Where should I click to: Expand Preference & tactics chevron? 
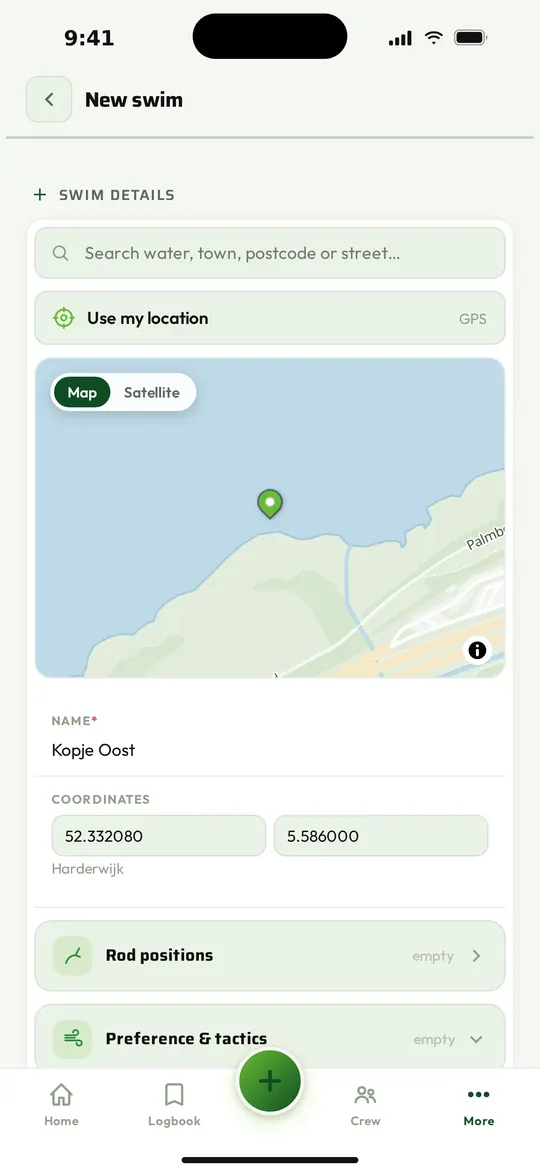[476, 1040]
